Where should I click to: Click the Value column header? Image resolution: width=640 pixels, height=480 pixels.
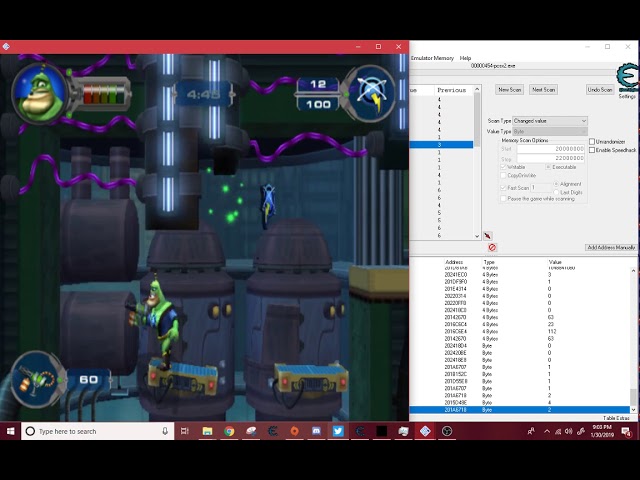coord(555,262)
